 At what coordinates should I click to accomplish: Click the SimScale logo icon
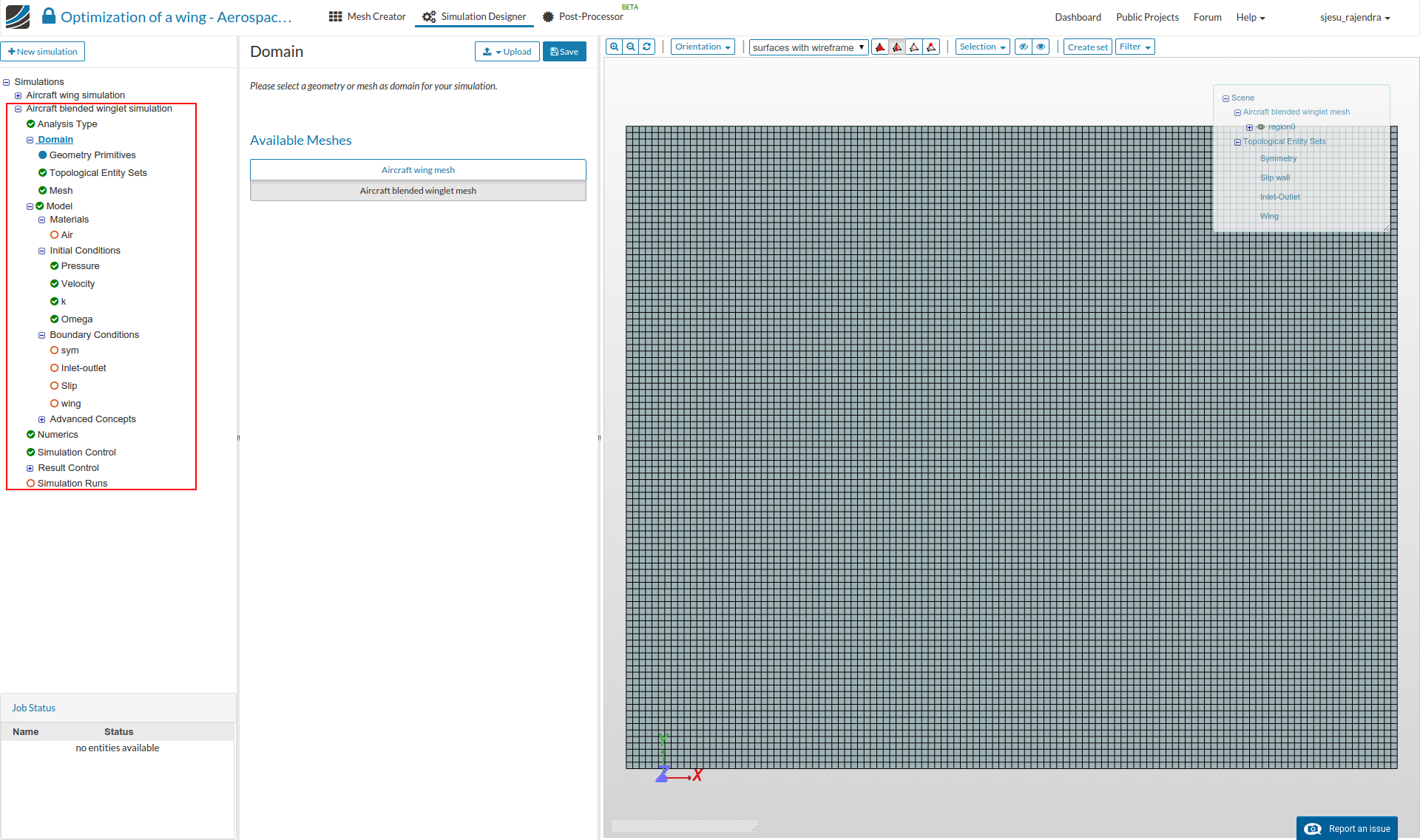[x=18, y=16]
